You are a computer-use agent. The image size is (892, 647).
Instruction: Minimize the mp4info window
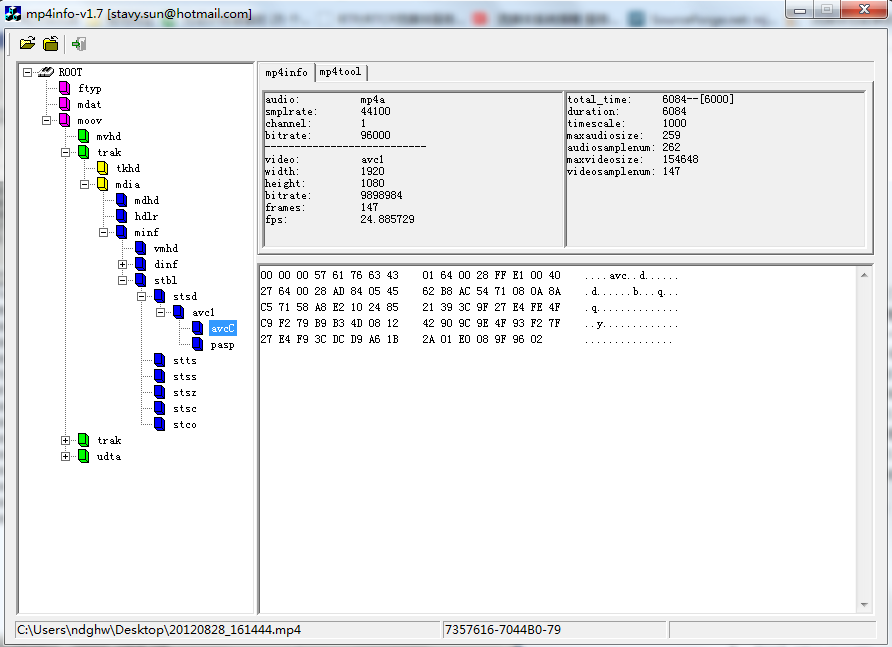[800, 10]
